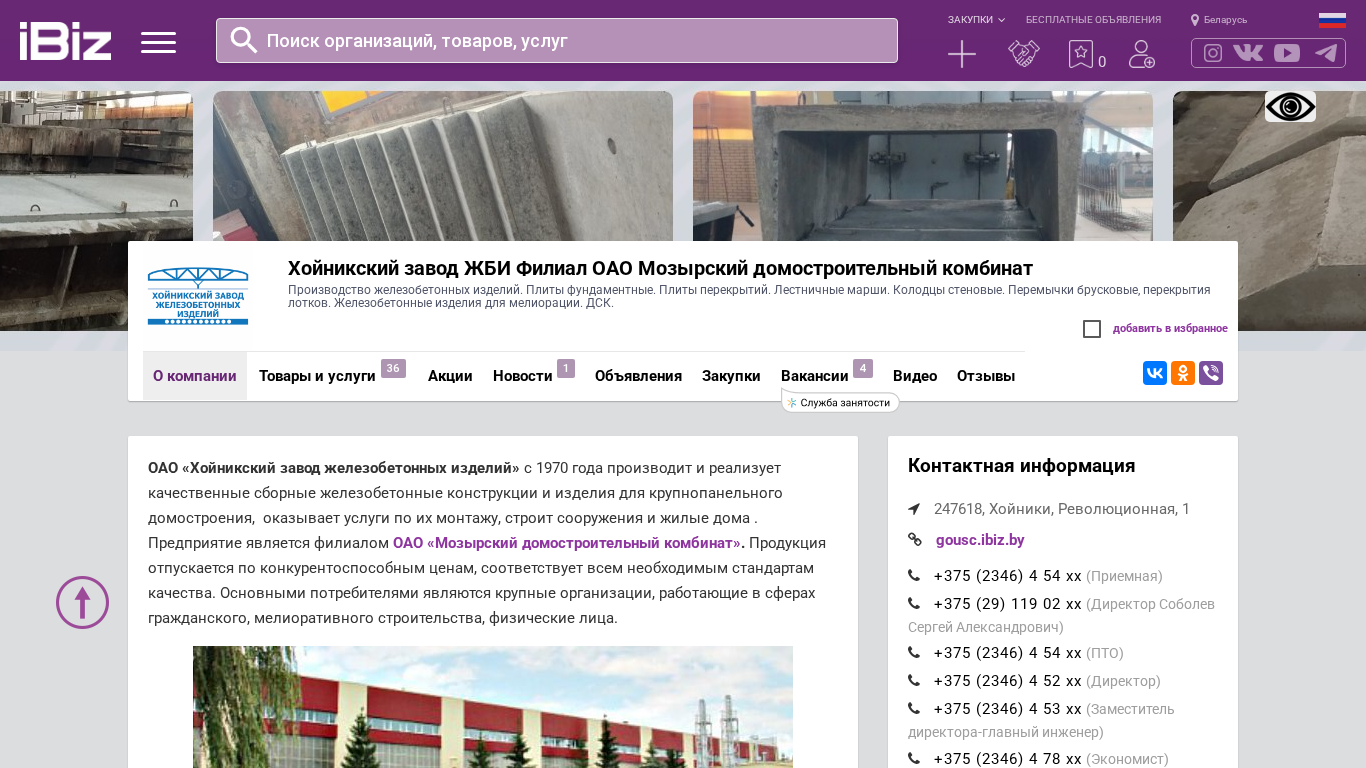This screenshot has width=1366, height=768.
Task: Click the phone icon beside ПТО number
Action: [x=914, y=653]
